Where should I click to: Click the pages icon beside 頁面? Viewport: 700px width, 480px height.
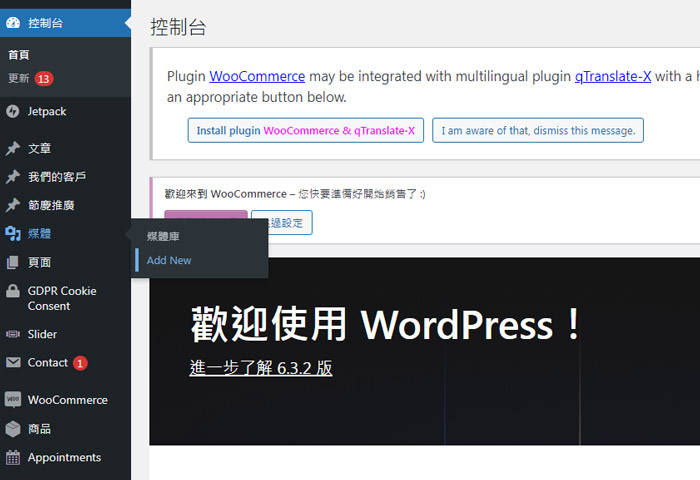(x=13, y=262)
